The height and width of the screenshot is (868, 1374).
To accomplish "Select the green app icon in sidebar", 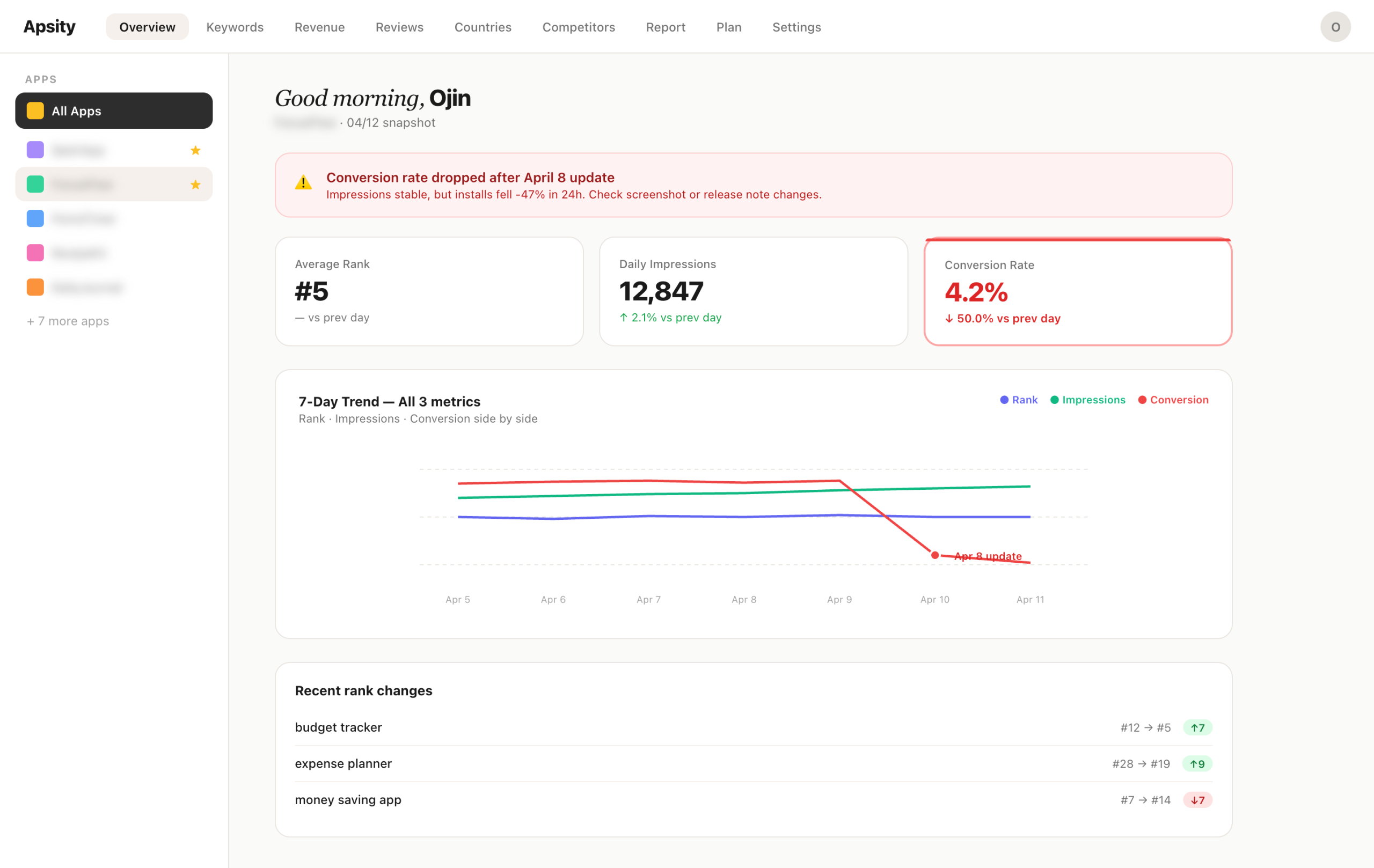I will click(x=35, y=183).
